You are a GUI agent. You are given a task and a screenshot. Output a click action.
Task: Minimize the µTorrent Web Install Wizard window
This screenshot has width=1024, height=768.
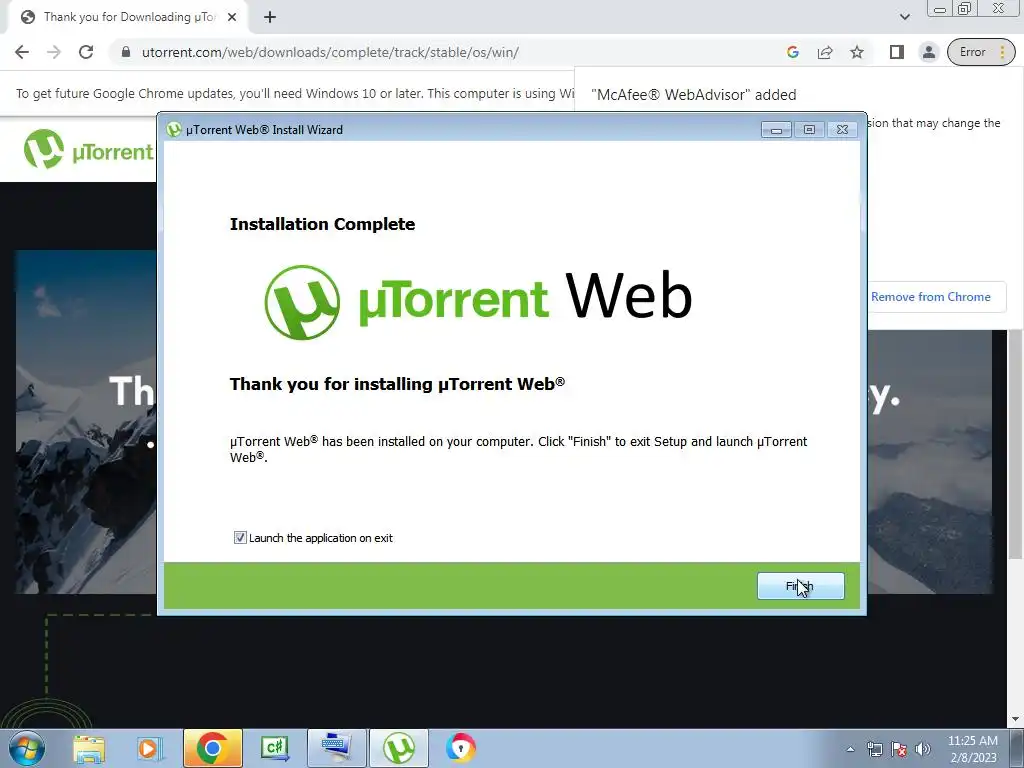tap(776, 129)
